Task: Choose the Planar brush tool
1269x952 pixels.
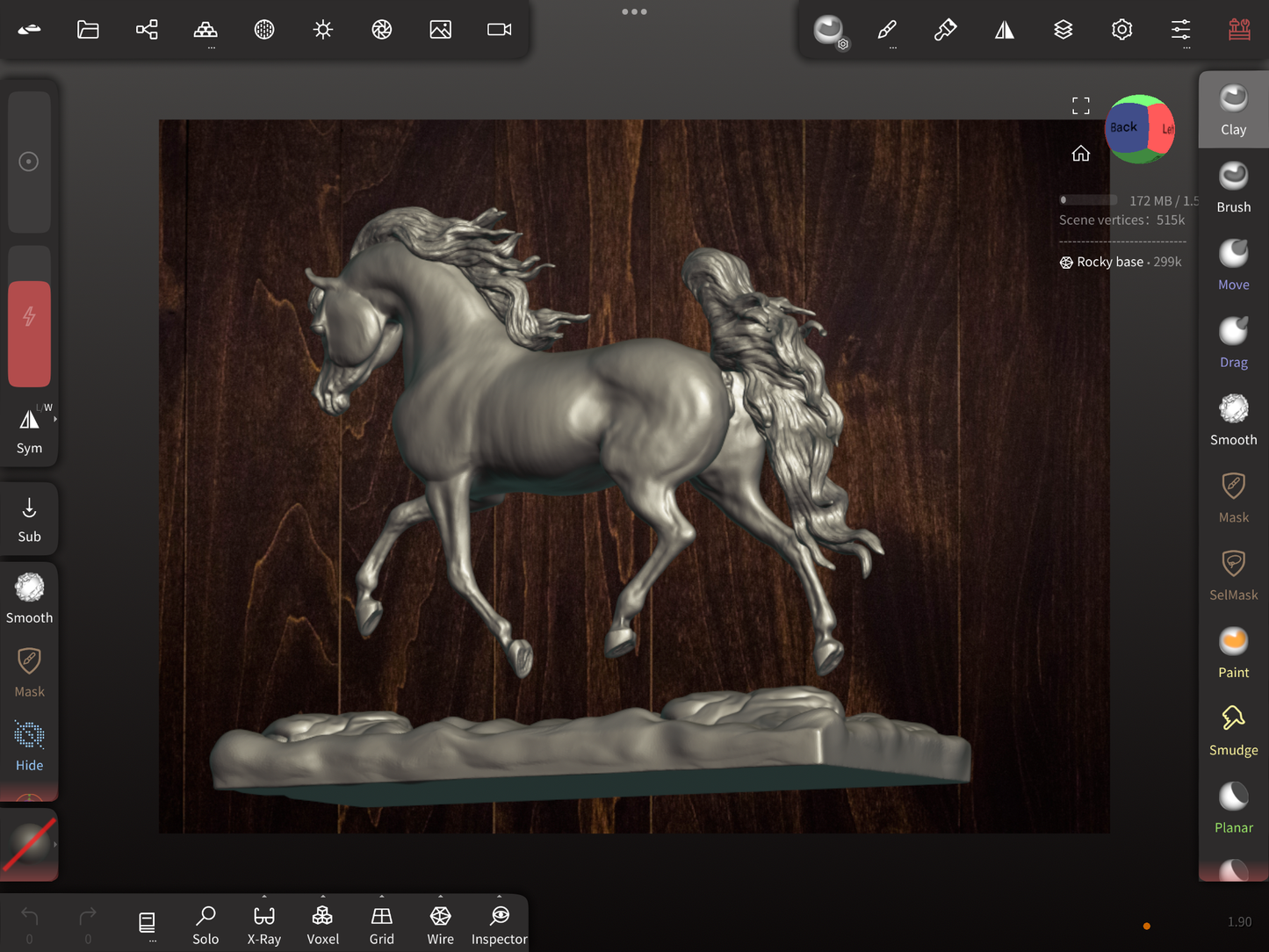Action: 1233,807
